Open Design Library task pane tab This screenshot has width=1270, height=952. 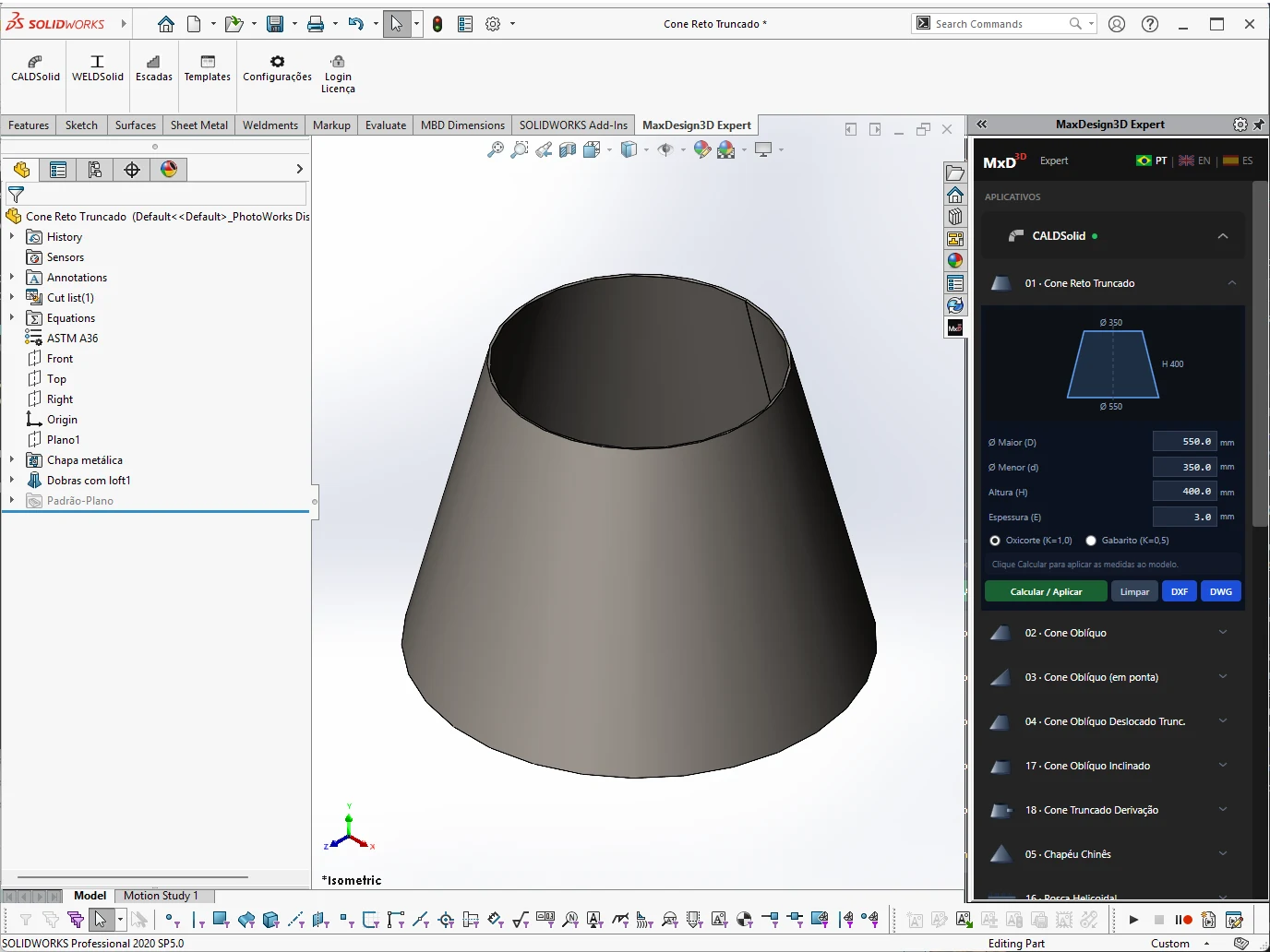tap(955, 217)
